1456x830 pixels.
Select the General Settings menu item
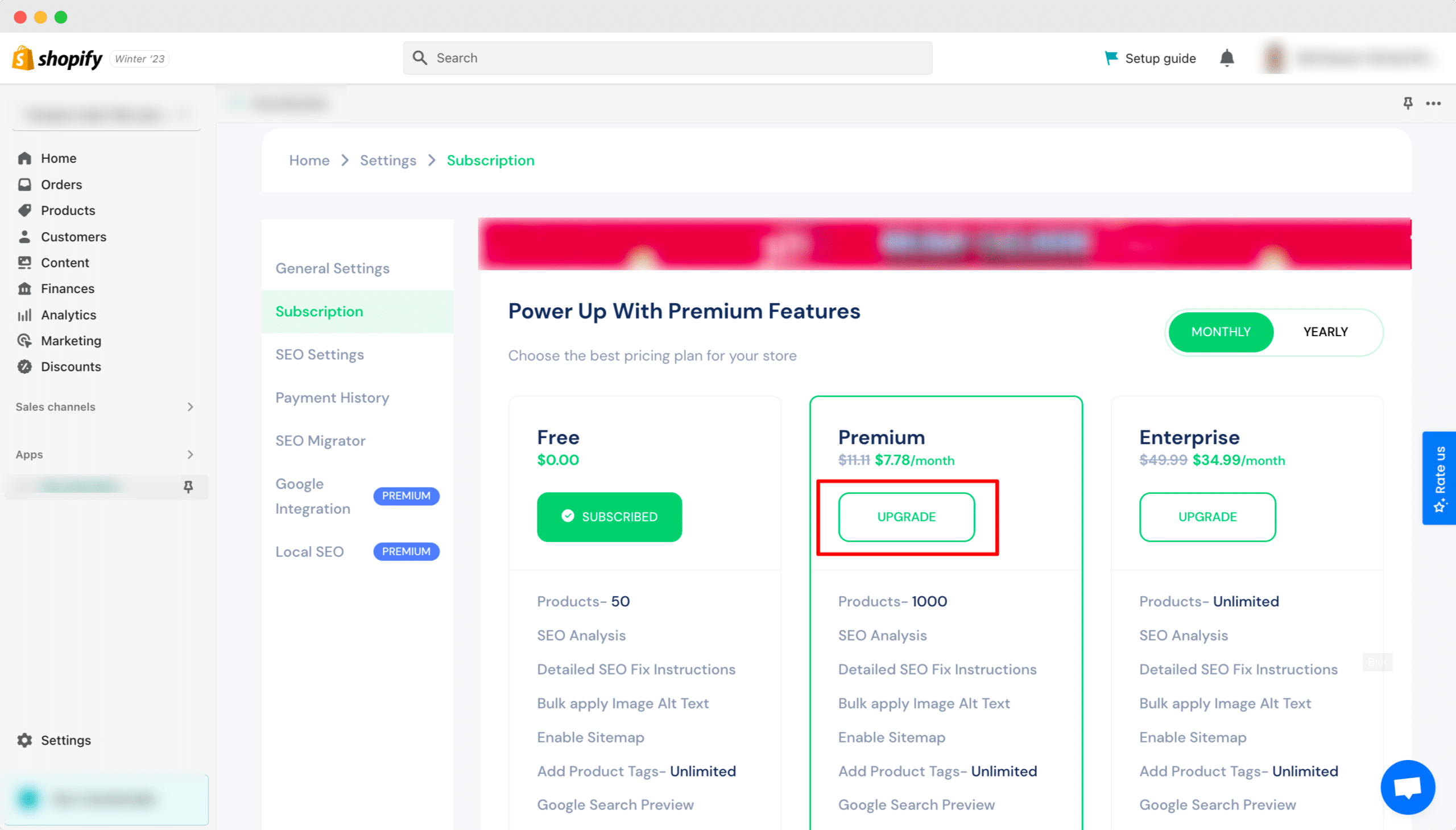332,268
